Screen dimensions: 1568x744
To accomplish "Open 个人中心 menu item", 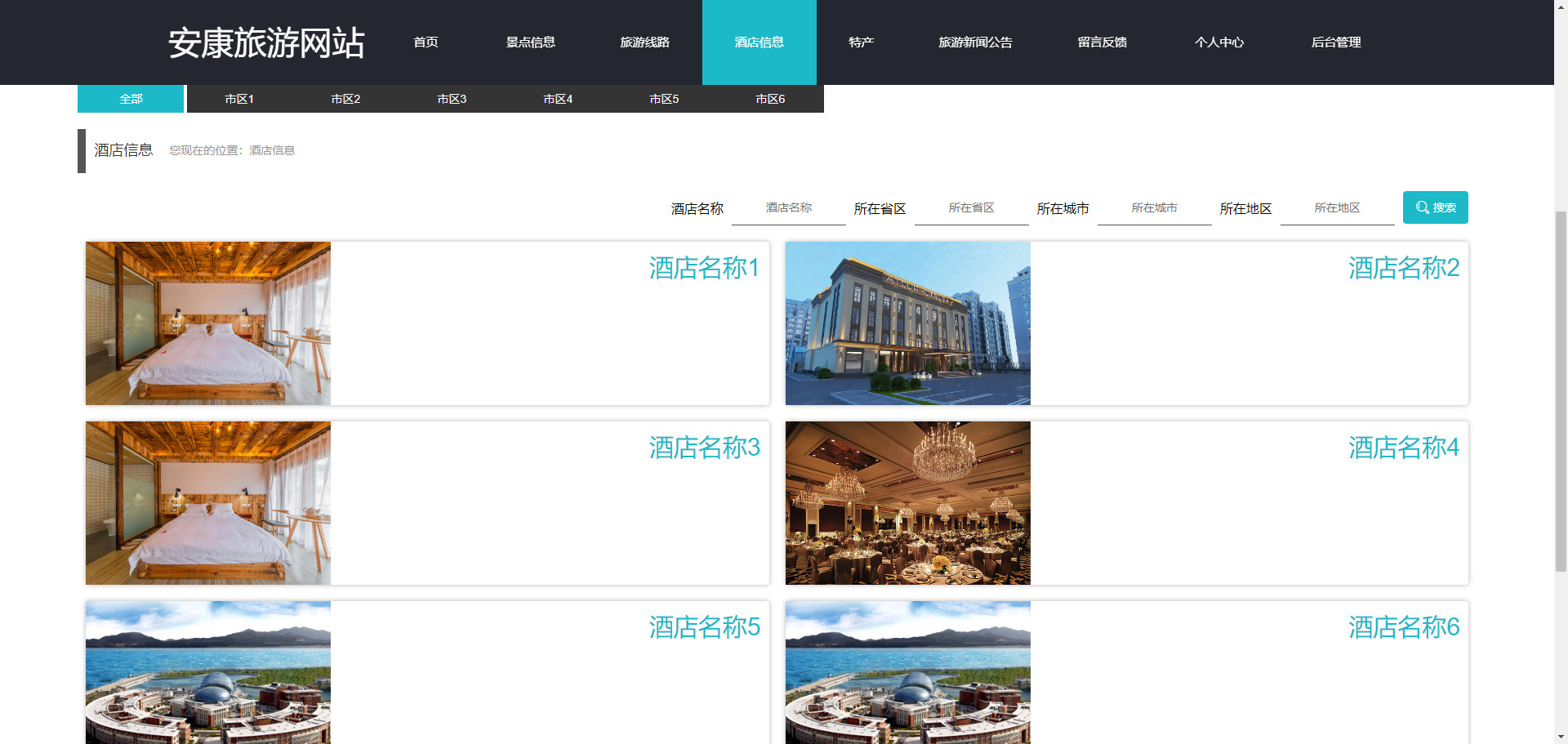I will pyautogui.click(x=1218, y=42).
